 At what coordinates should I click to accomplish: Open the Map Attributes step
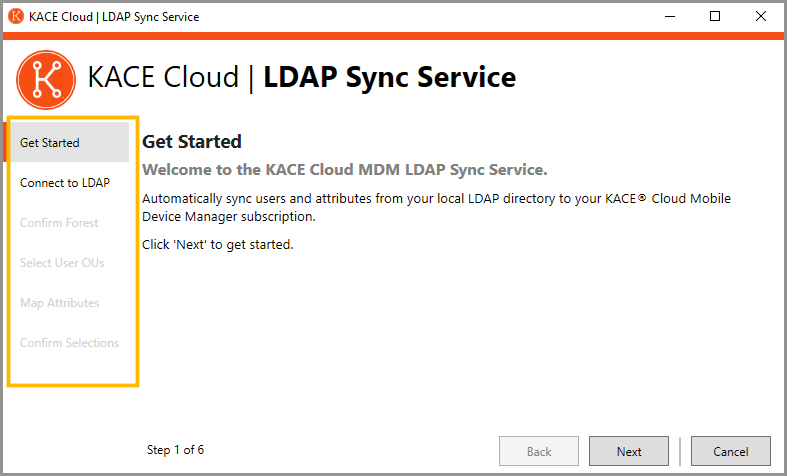[x=60, y=303]
